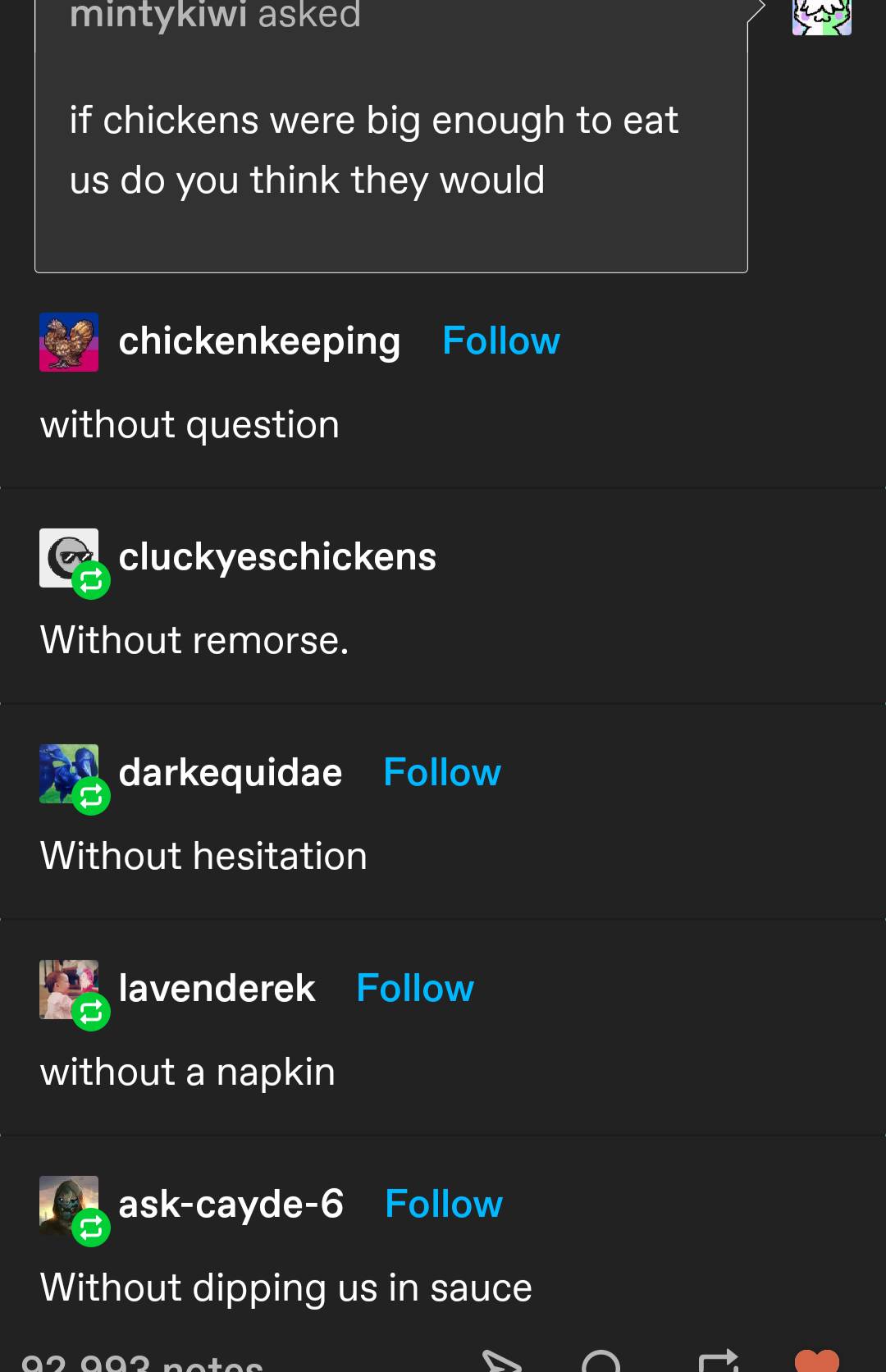Open mintykiwi's name in the ask
Image resolution: width=886 pixels, height=1372 pixels.
tap(158, 15)
